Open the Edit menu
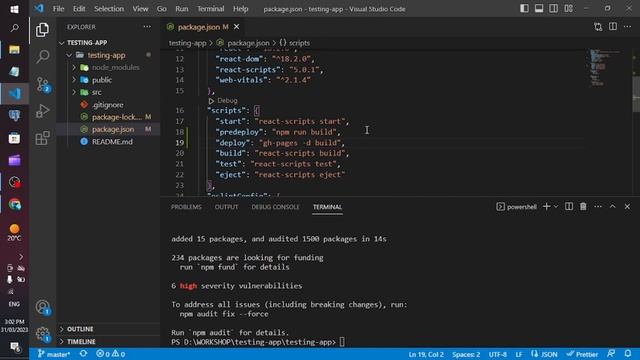Screen dimensions: 640x360 [x=79, y=9]
